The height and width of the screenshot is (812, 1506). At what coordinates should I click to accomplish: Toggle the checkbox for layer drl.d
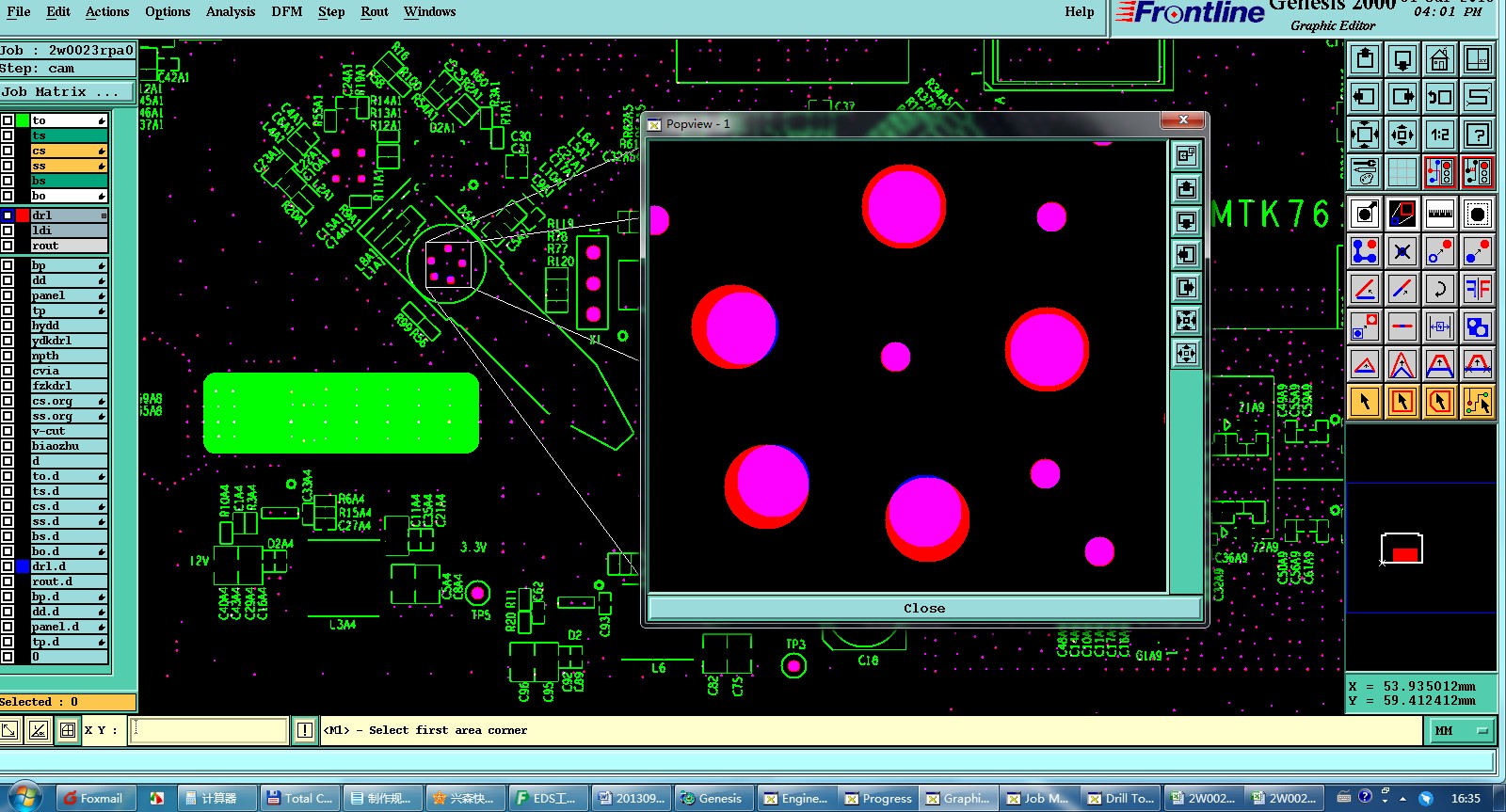8,566
